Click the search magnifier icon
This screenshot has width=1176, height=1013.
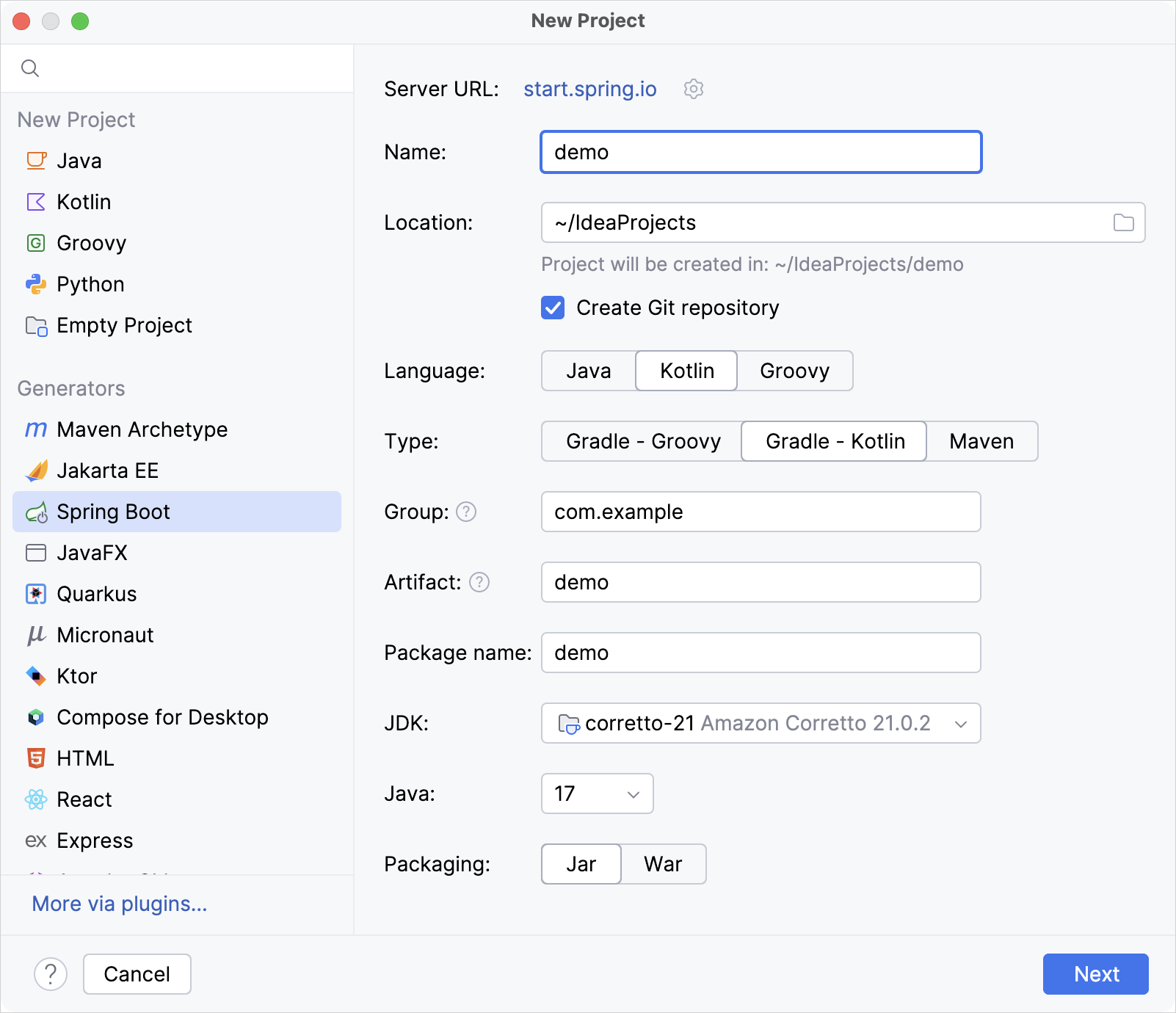(30, 68)
